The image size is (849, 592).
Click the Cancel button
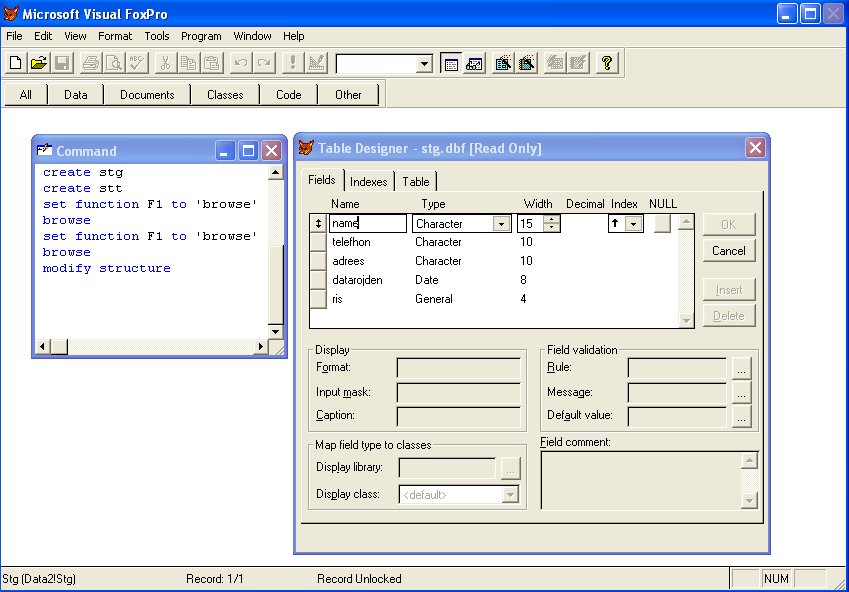[x=729, y=251]
